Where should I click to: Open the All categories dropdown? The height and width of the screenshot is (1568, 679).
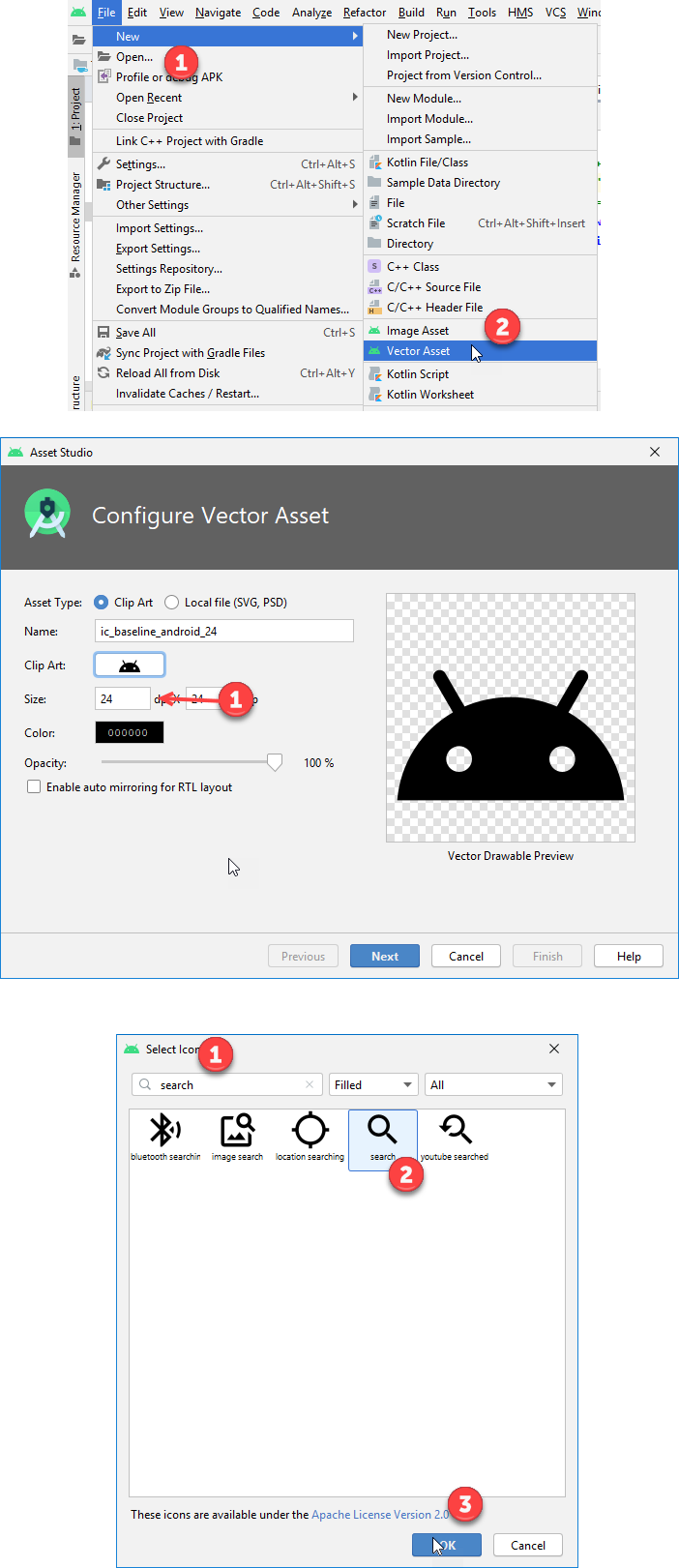(494, 1084)
